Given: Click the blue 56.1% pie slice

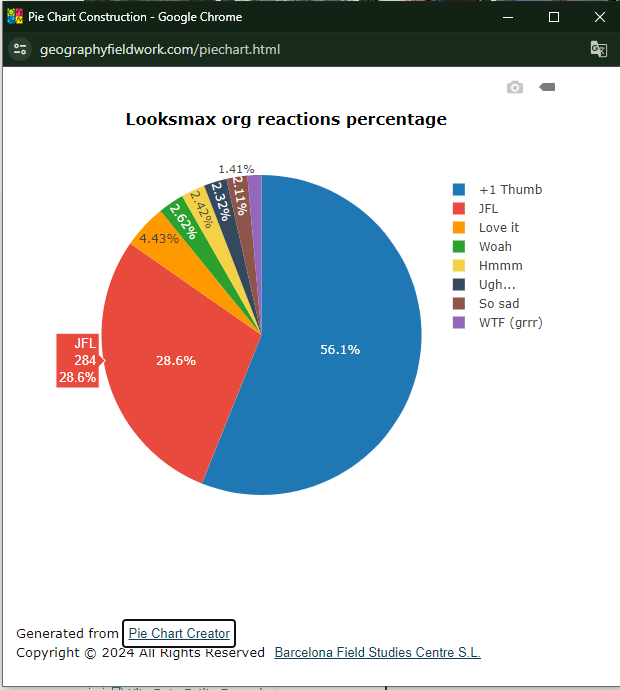Looking at the screenshot, I should click(x=340, y=349).
